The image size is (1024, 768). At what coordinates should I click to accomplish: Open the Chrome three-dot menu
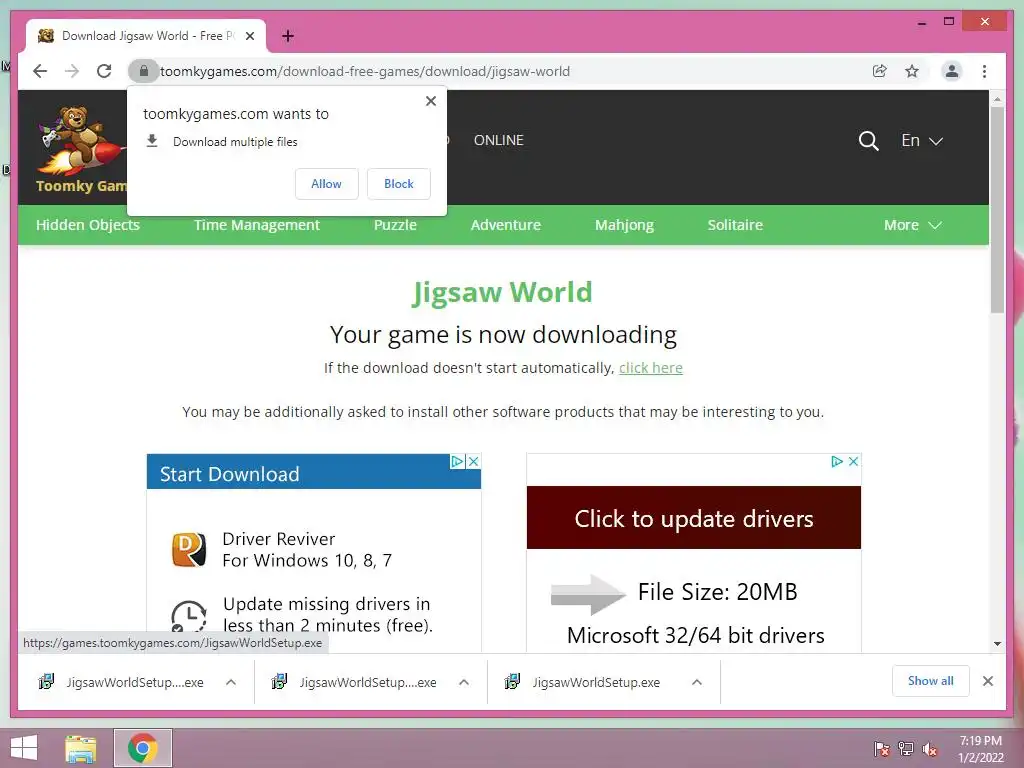tap(984, 71)
